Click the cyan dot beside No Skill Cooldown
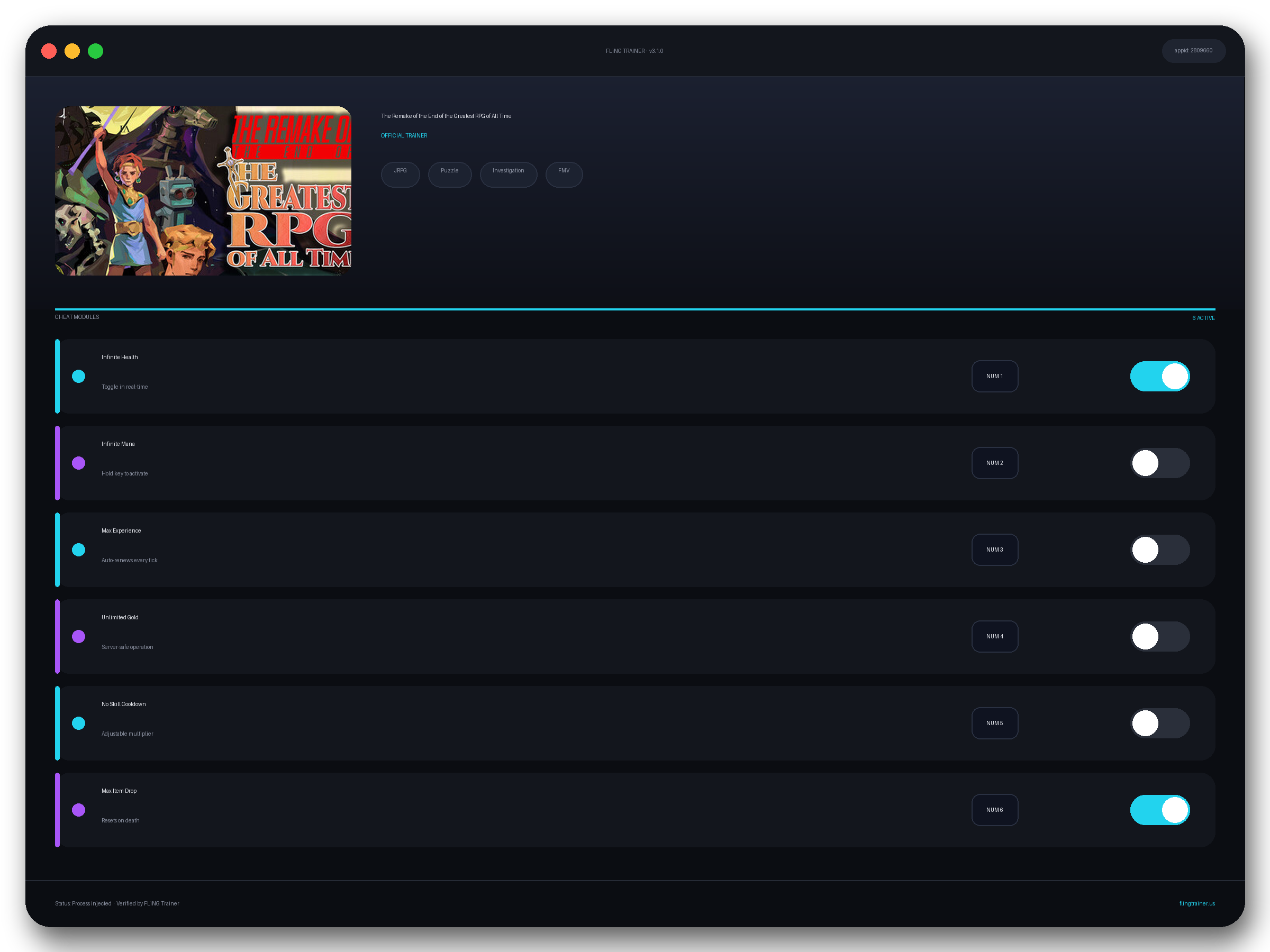The height and width of the screenshot is (952, 1270). coord(79,723)
